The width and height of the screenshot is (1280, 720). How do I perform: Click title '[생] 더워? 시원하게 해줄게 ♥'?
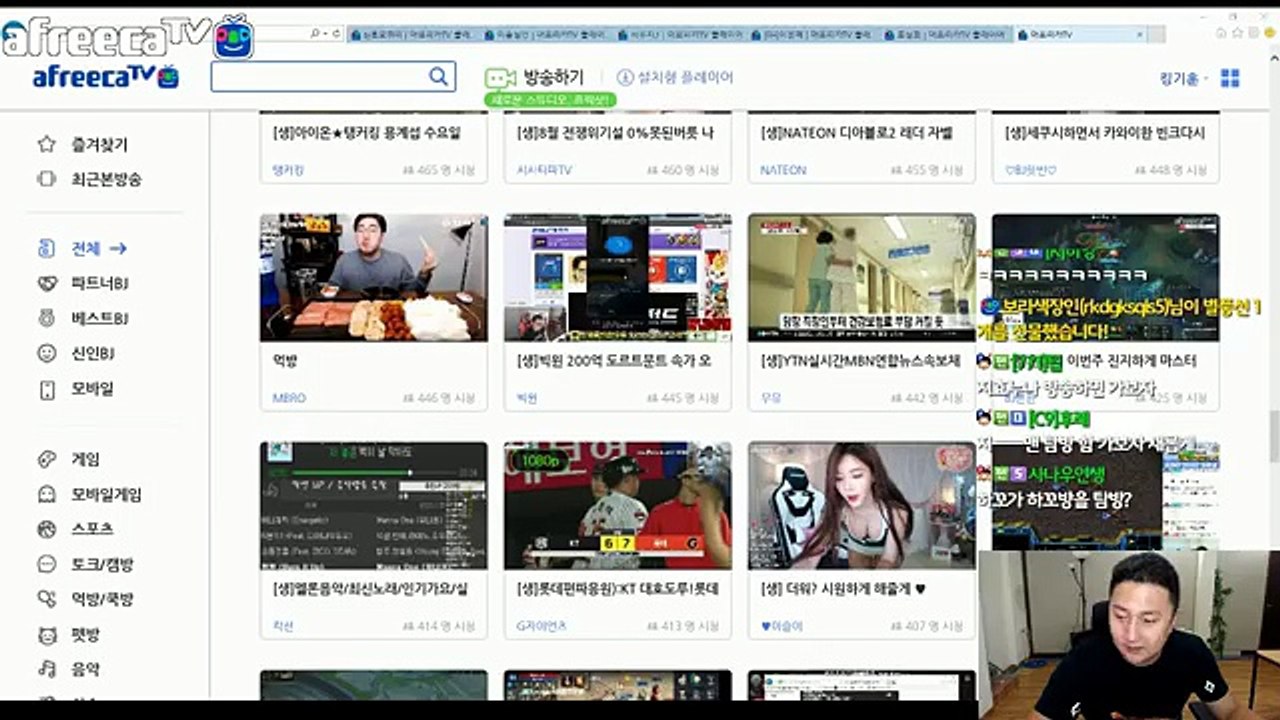(x=843, y=588)
